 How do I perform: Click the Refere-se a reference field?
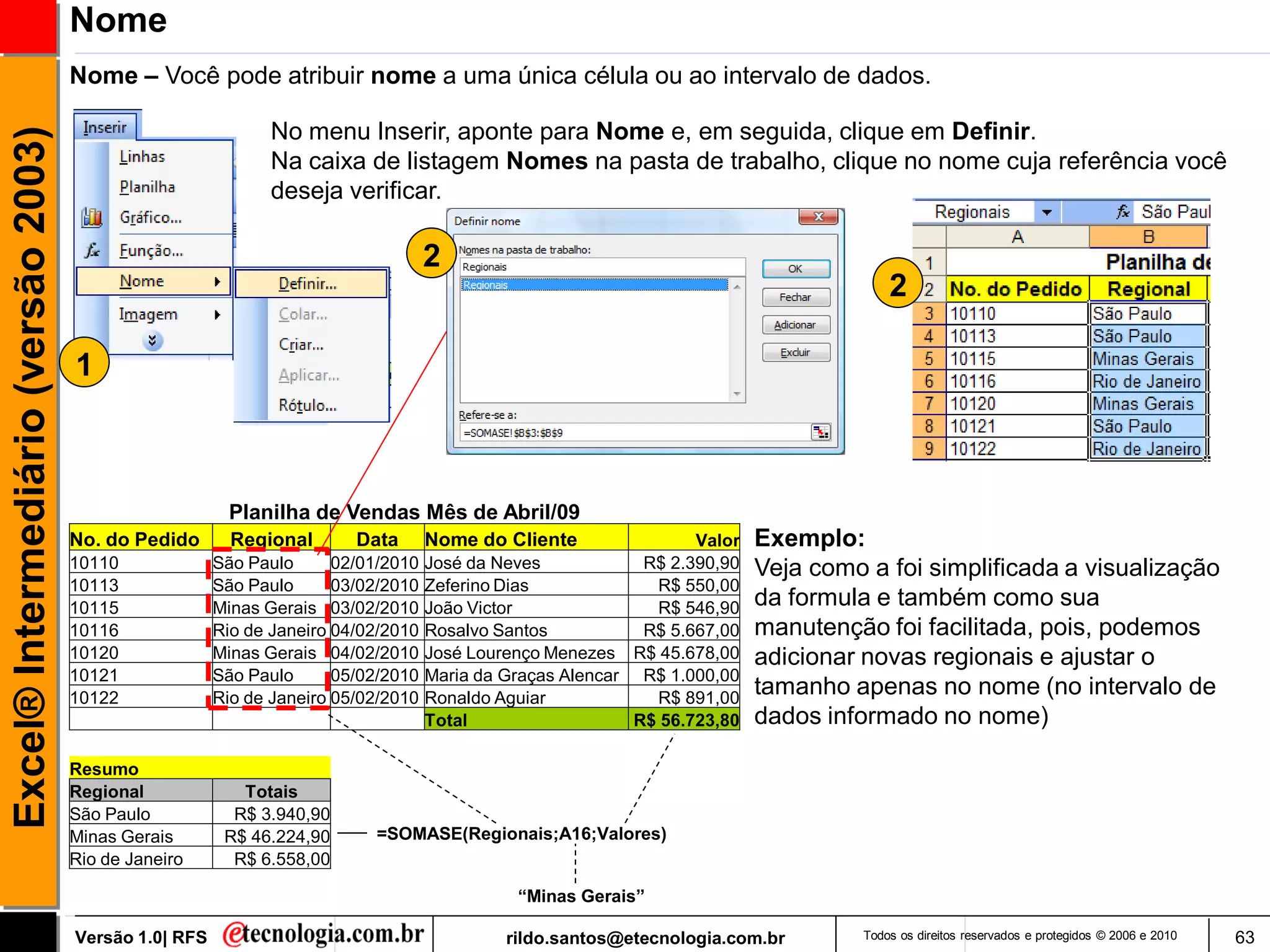click(634, 433)
